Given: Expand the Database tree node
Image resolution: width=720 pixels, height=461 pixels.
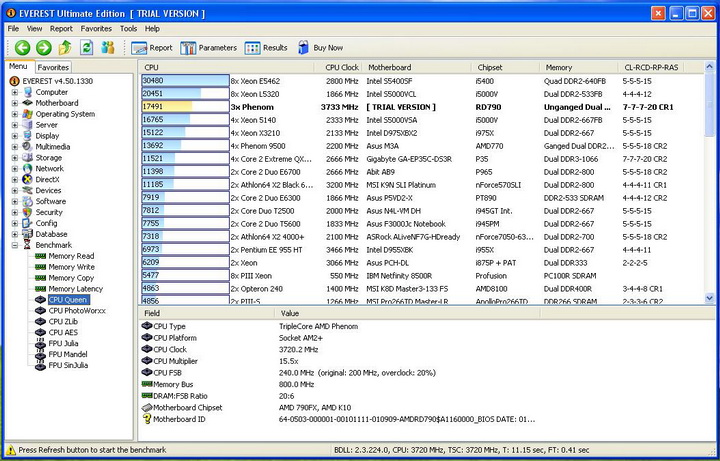Looking at the screenshot, I should (15, 234).
